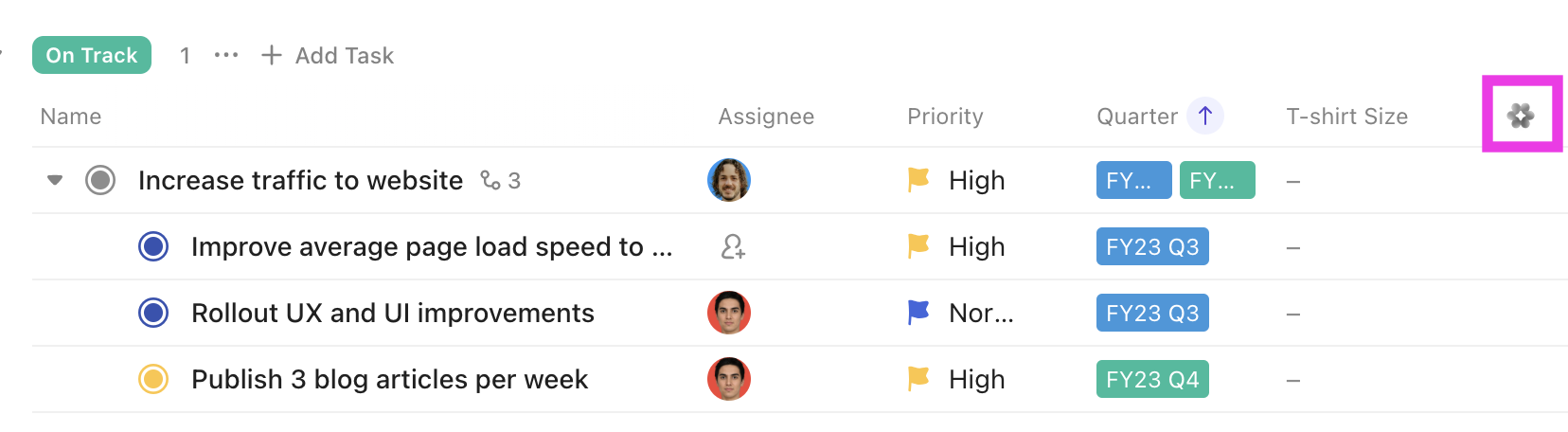
Task: Click the assign-user icon on page load speed task
Action: [x=732, y=247]
